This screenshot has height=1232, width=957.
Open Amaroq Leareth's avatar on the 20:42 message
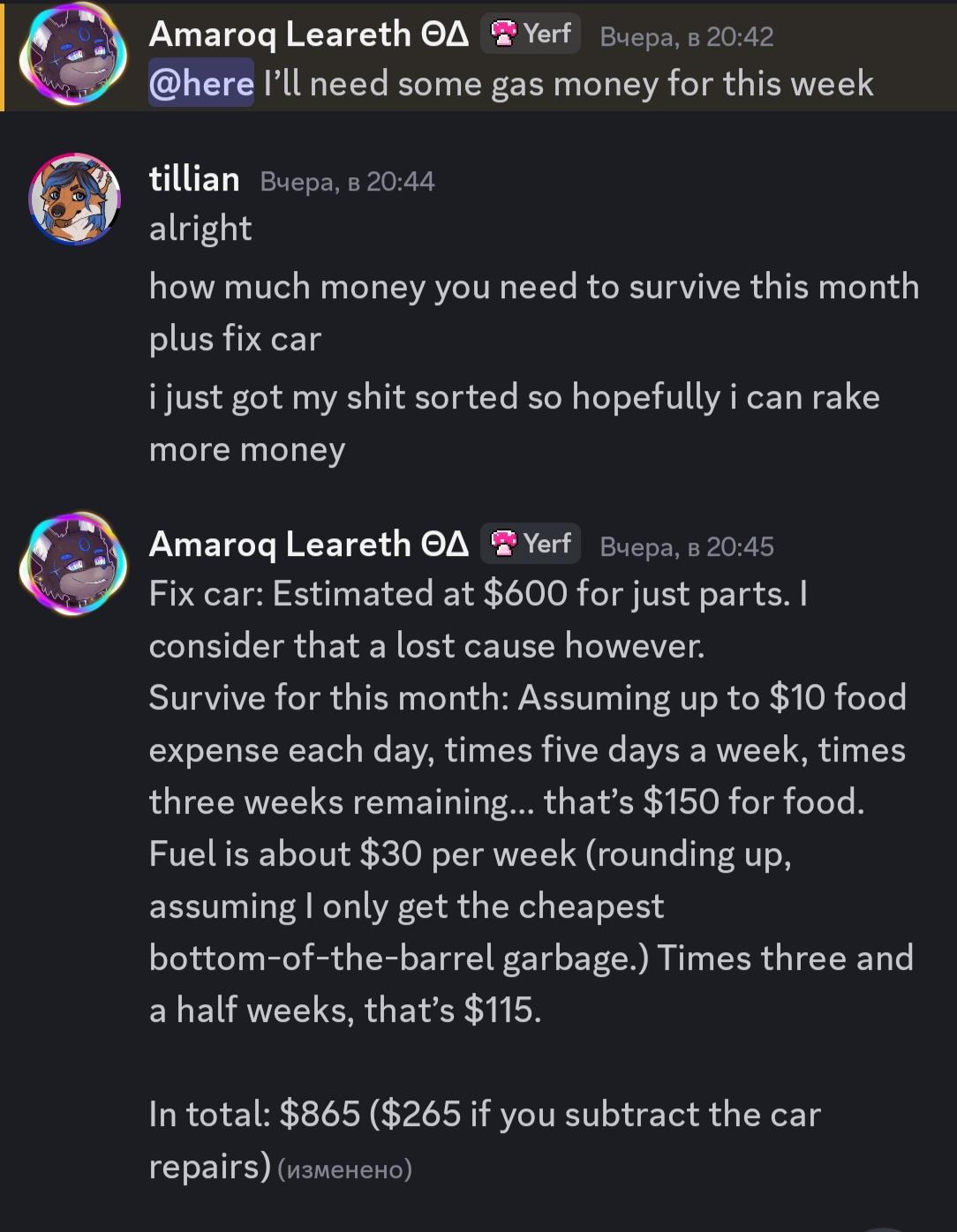(x=74, y=54)
